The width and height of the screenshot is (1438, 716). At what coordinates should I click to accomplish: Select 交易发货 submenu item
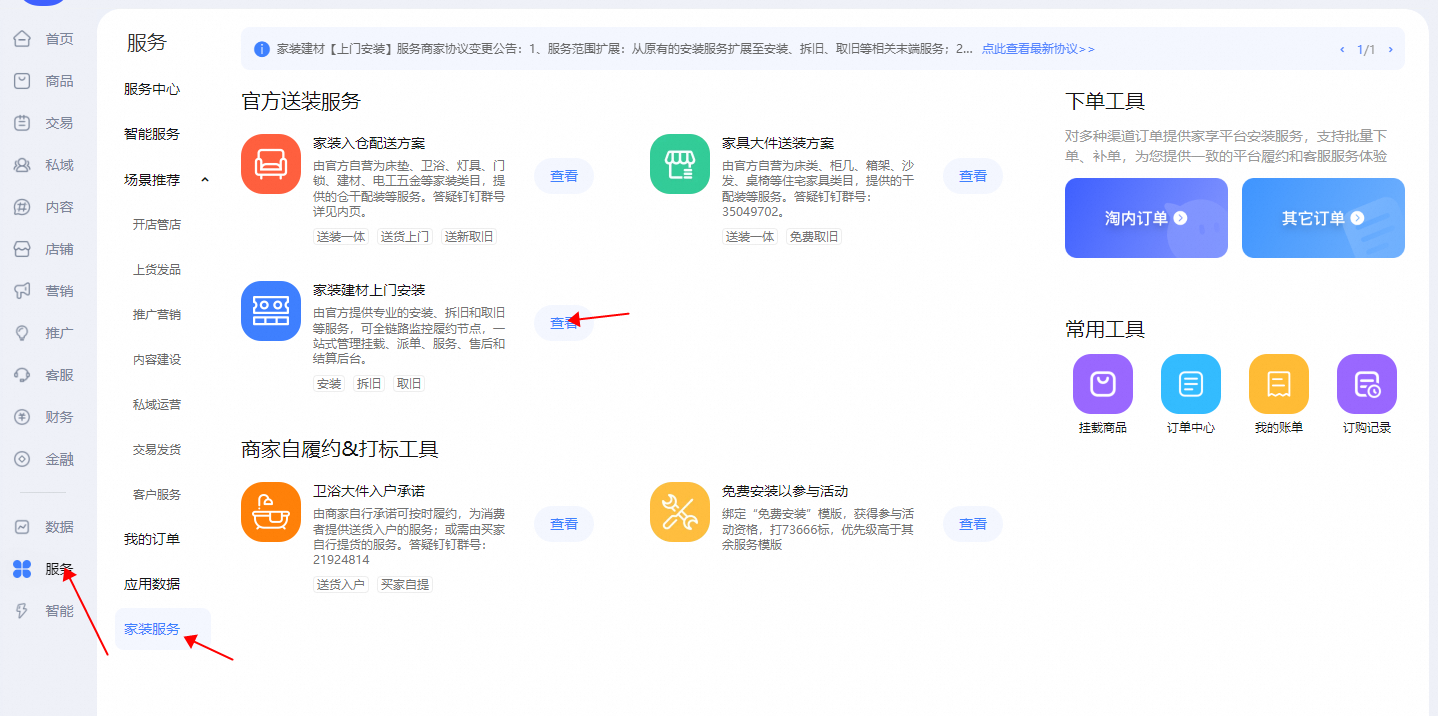coord(157,450)
